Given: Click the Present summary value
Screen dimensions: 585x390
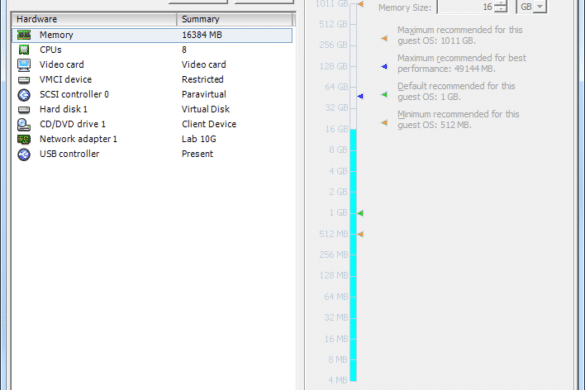Looking at the screenshot, I should 197,154.
